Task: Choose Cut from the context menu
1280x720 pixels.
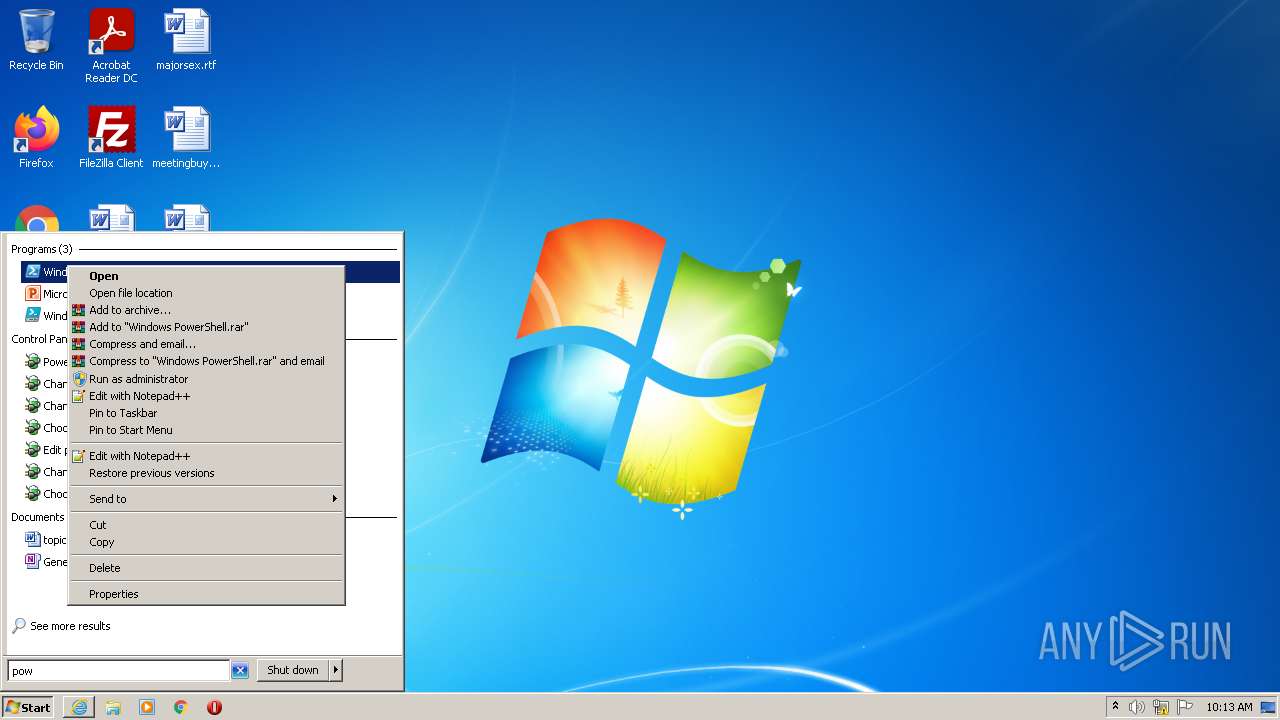Action: point(206,525)
